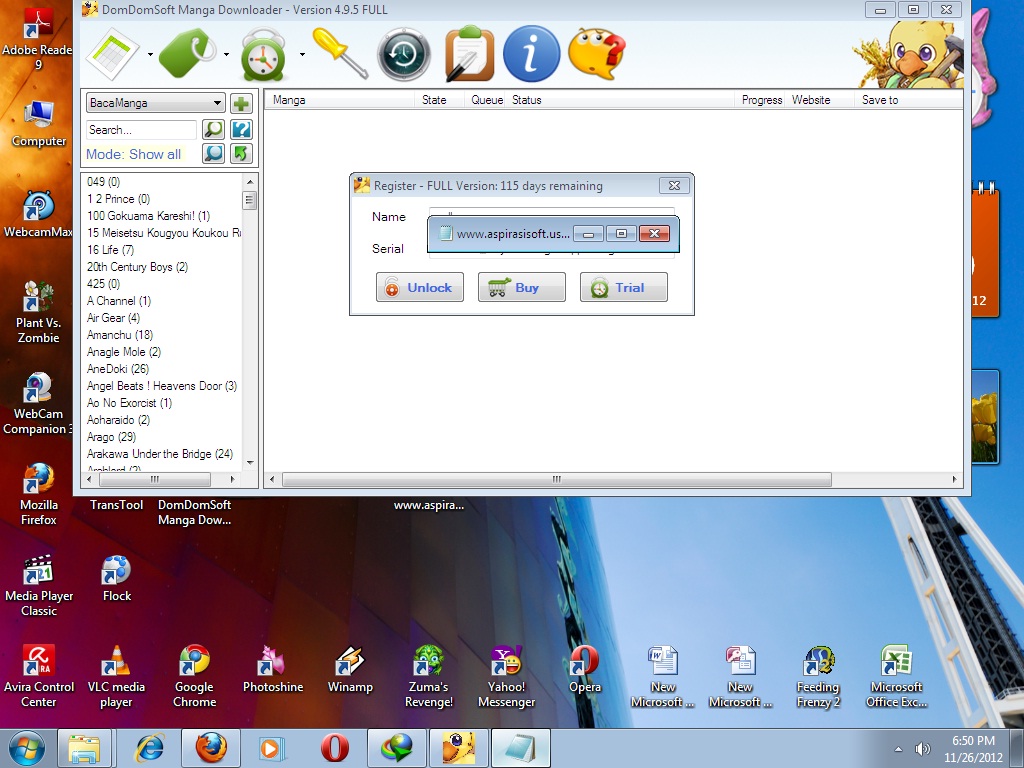Image resolution: width=1024 pixels, height=768 pixels.
Task: Open Winamp desktop shortcut
Action: coord(350,669)
